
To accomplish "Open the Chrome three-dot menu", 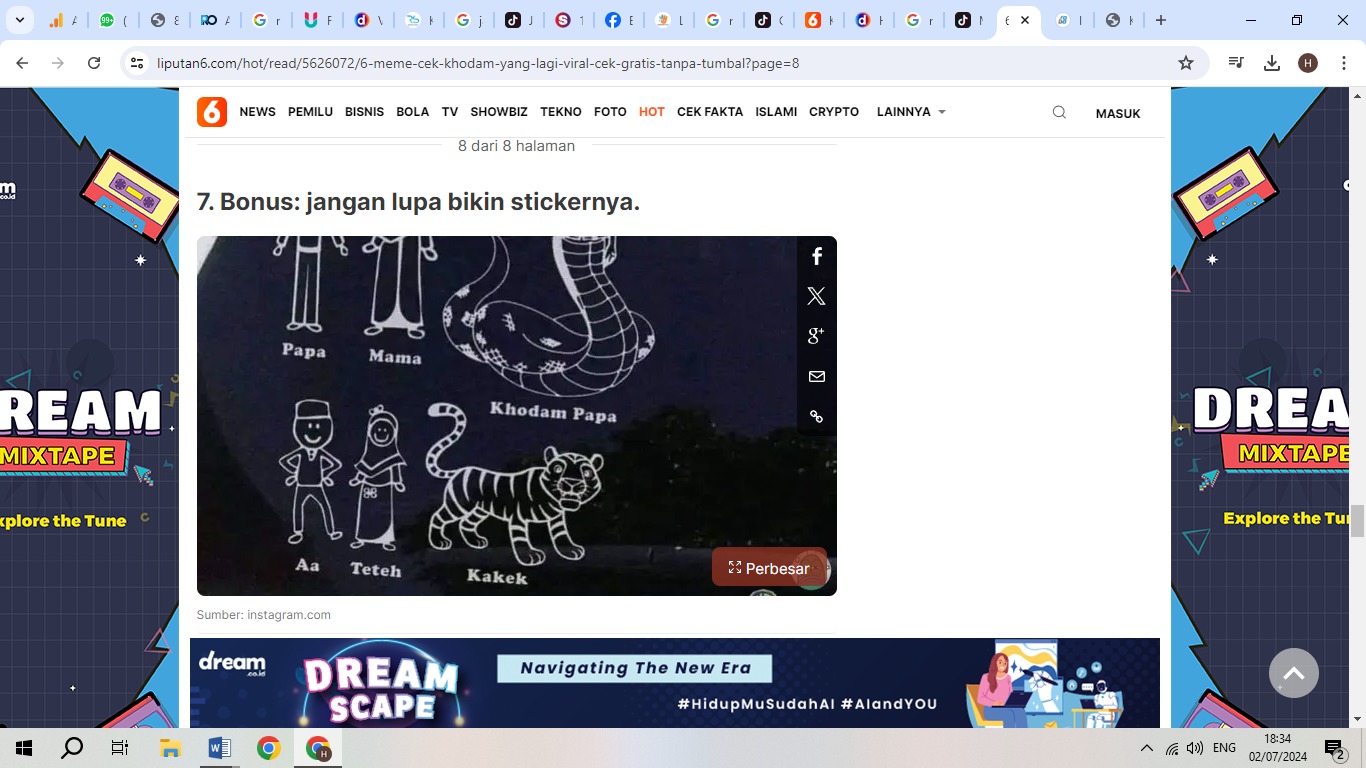I will [x=1343, y=62].
